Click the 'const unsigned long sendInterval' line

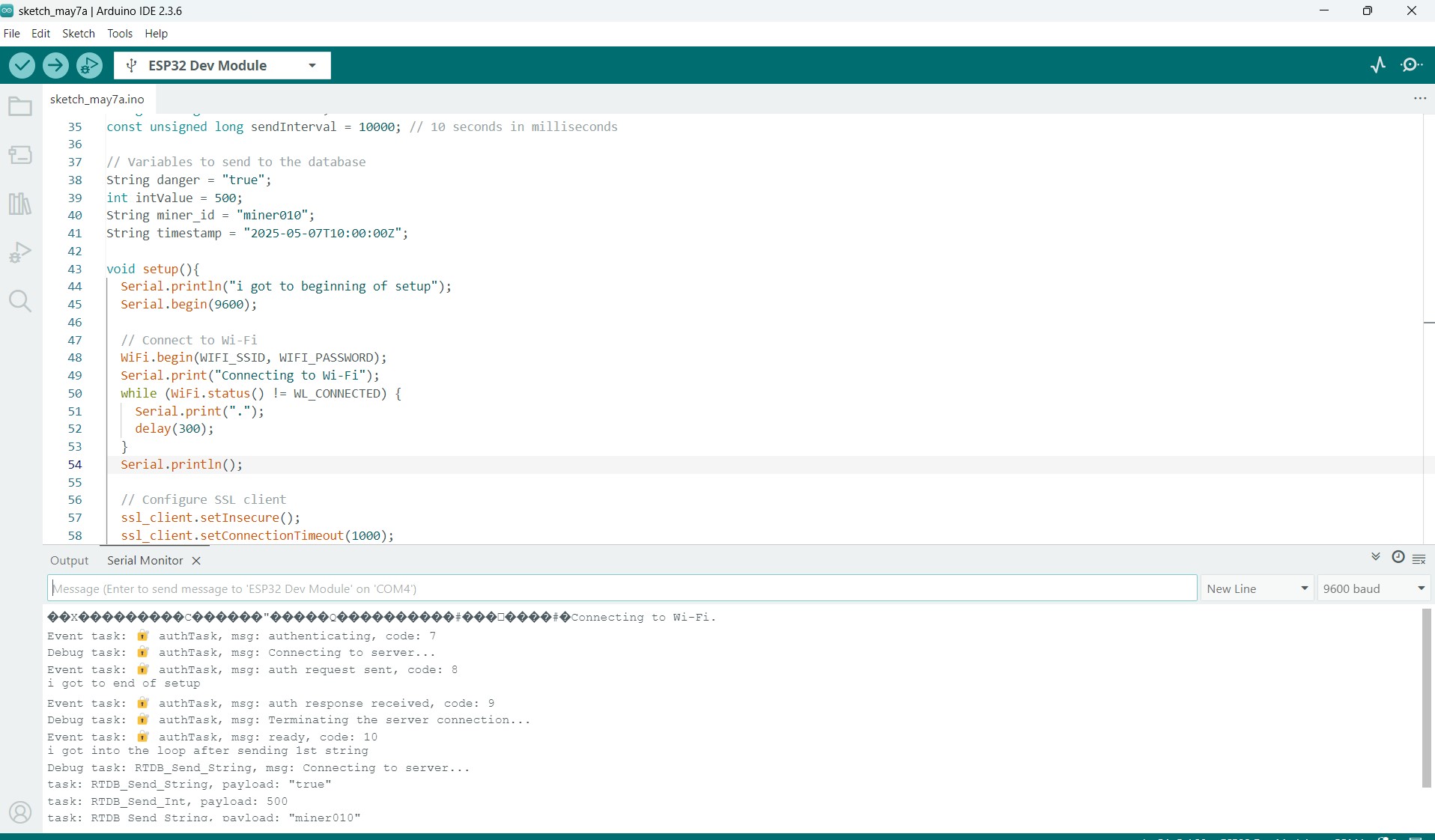tap(362, 127)
